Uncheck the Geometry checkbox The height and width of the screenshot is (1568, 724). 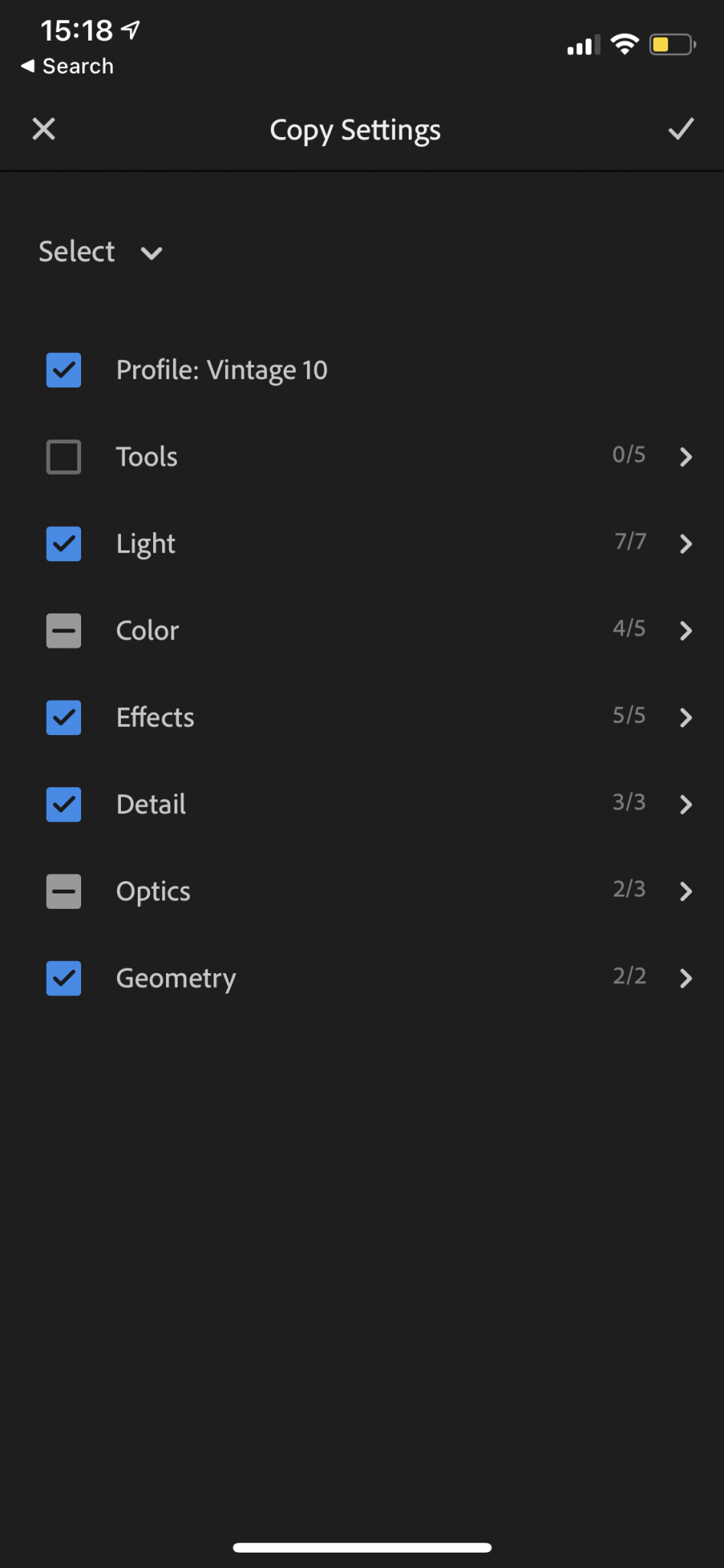pyautogui.click(x=64, y=978)
